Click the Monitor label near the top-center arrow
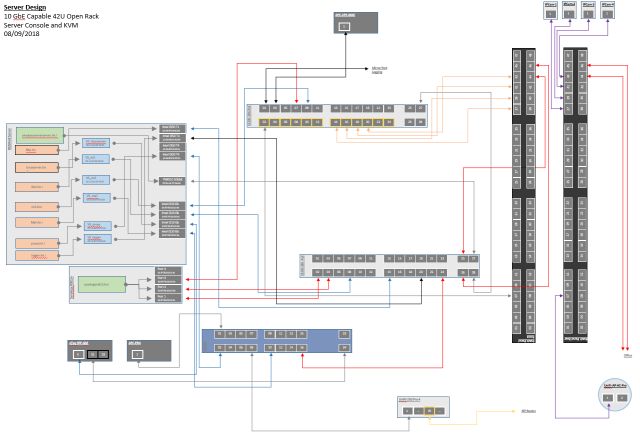This screenshot has height=444, width=640. (x=379, y=69)
